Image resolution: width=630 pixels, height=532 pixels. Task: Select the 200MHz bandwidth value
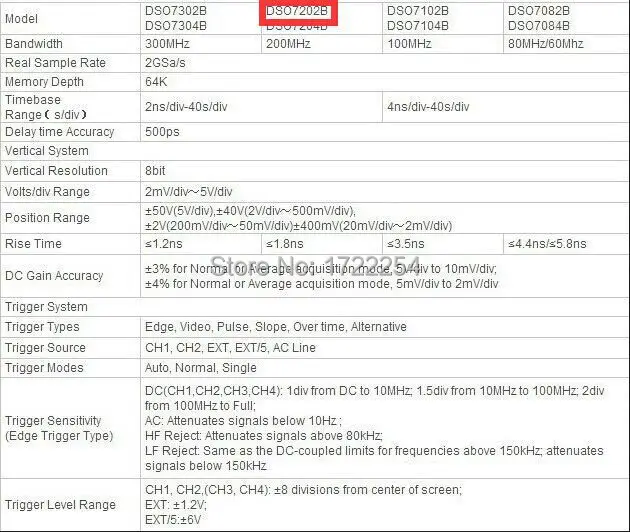tap(288, 44)
